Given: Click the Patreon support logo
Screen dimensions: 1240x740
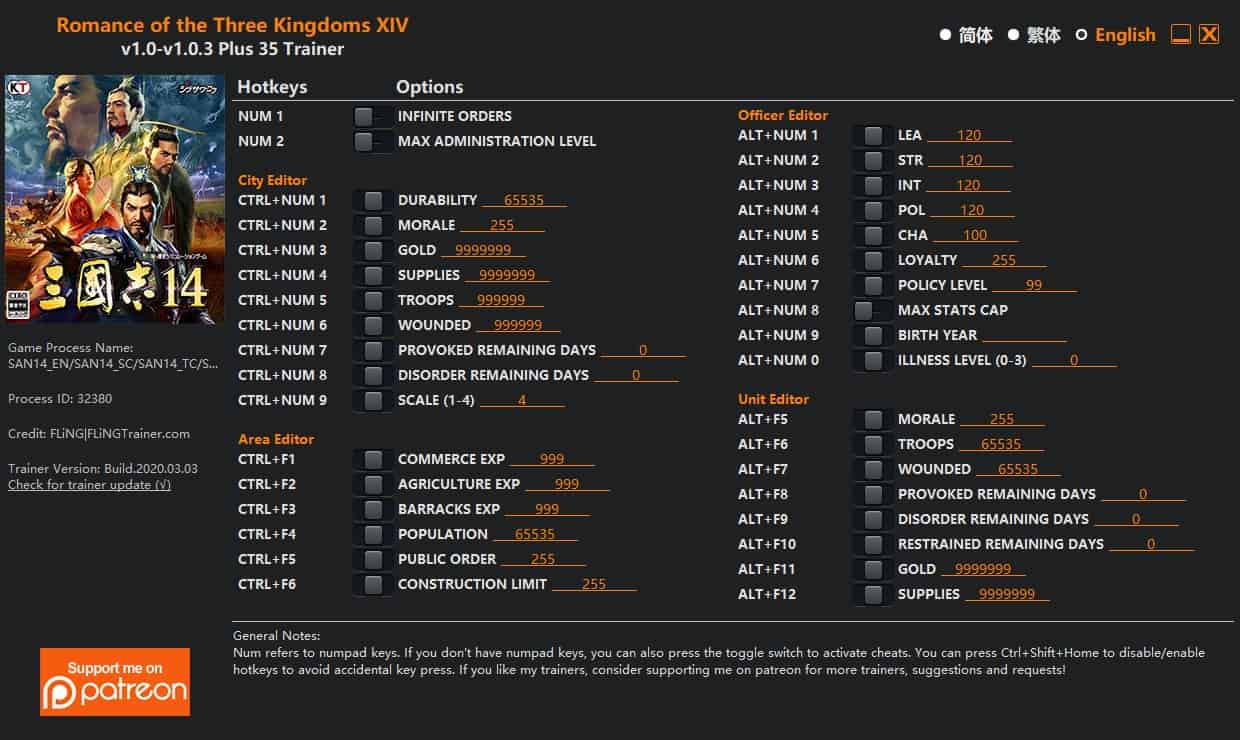Looking at the screenshot, I should [x=115, y=682].
